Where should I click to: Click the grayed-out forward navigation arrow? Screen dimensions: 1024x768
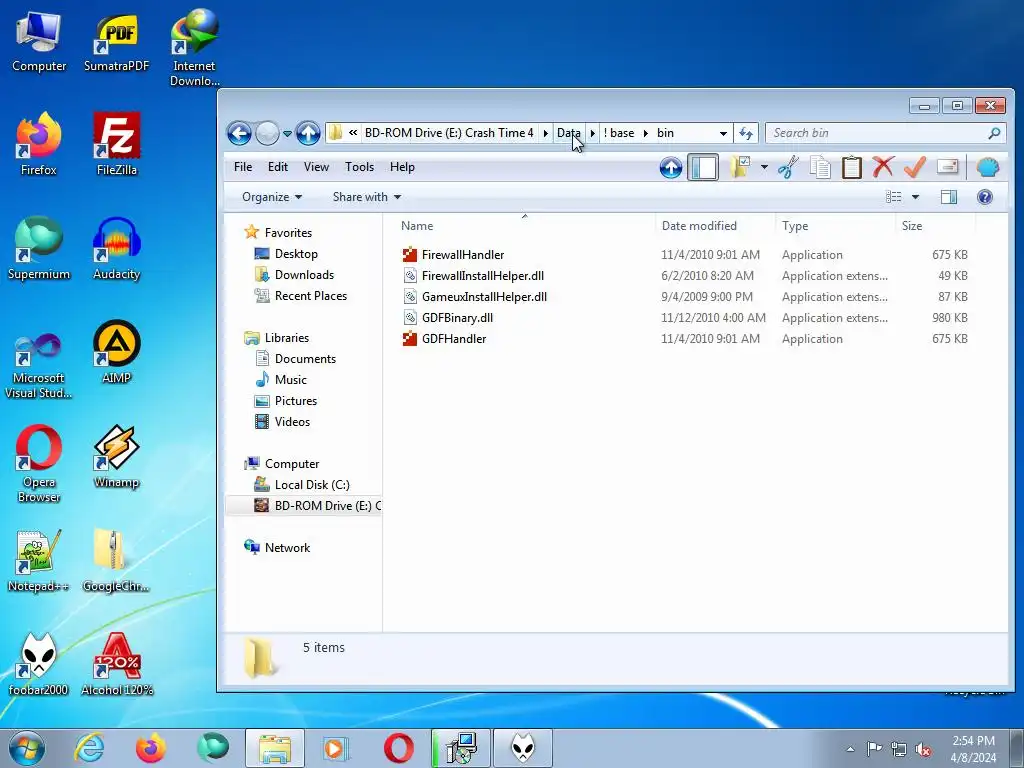point(267,133)
